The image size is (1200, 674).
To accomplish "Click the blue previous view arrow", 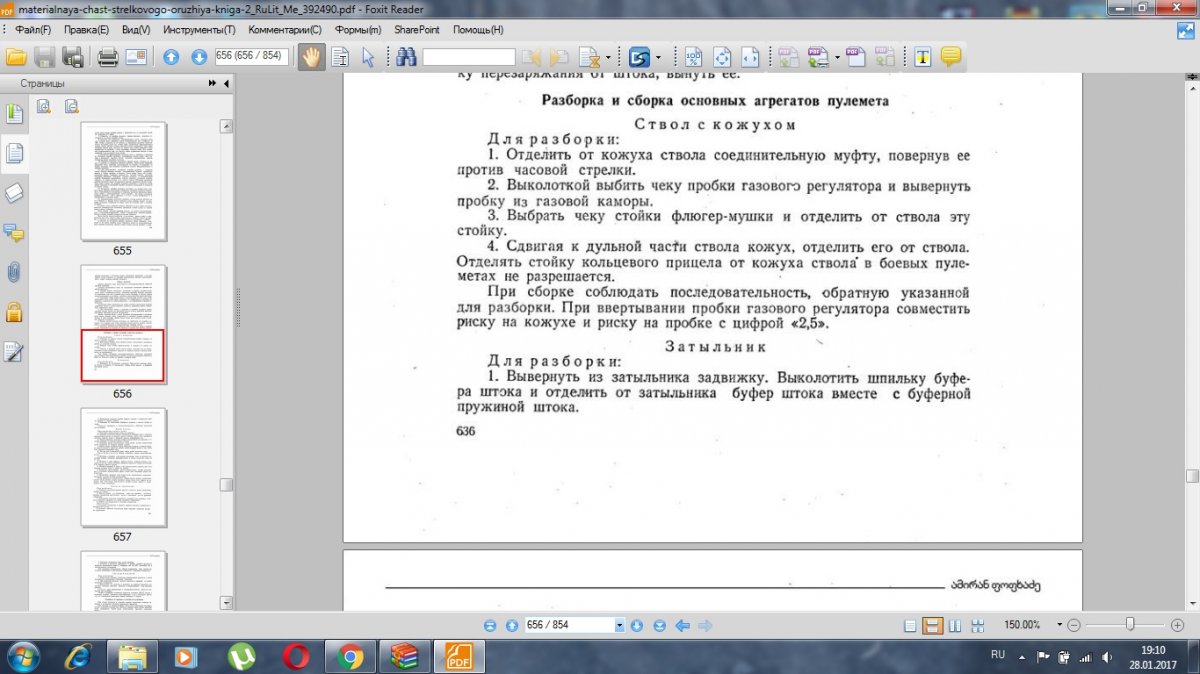I will (683, 625).
